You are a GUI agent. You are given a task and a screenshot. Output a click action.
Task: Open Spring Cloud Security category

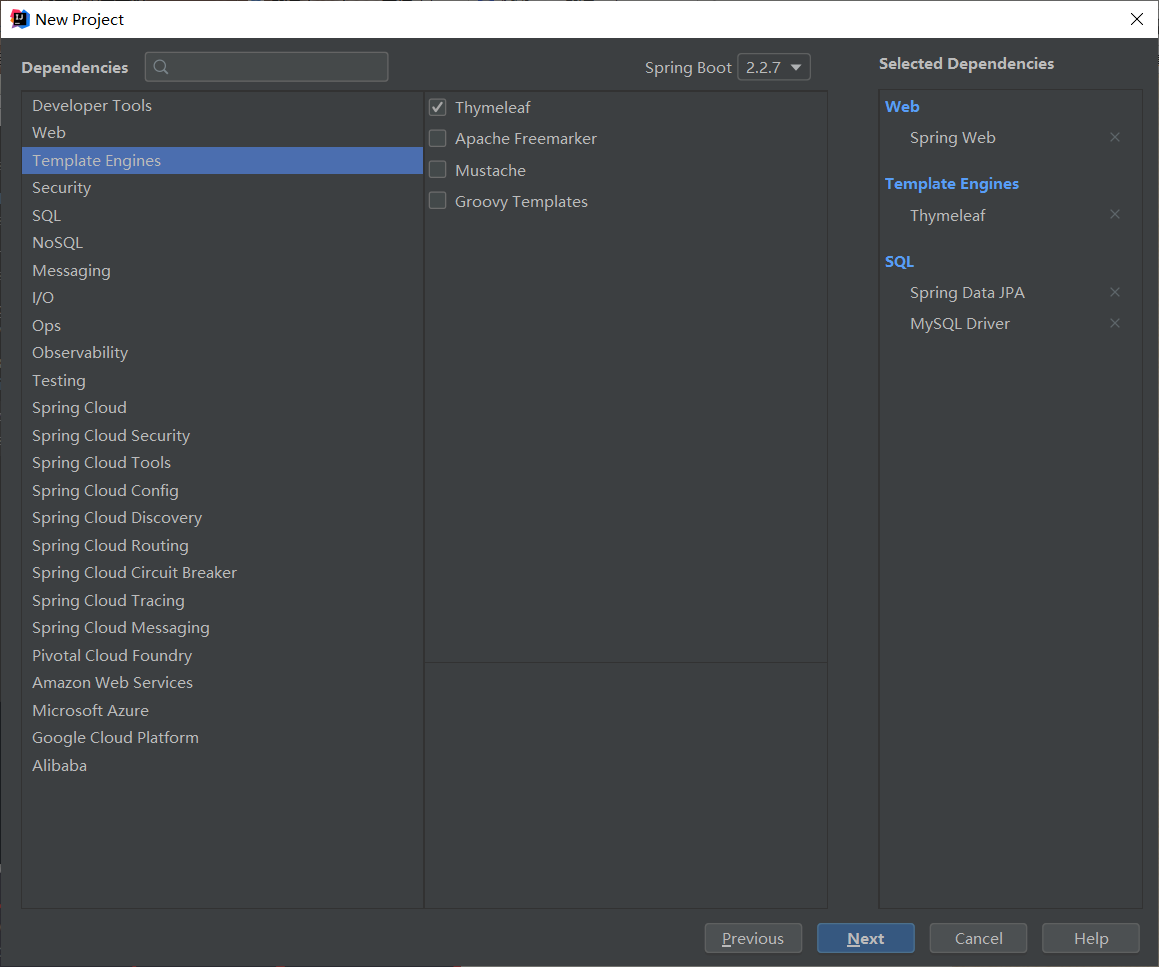pyautogui.click(x=222, y=435)
